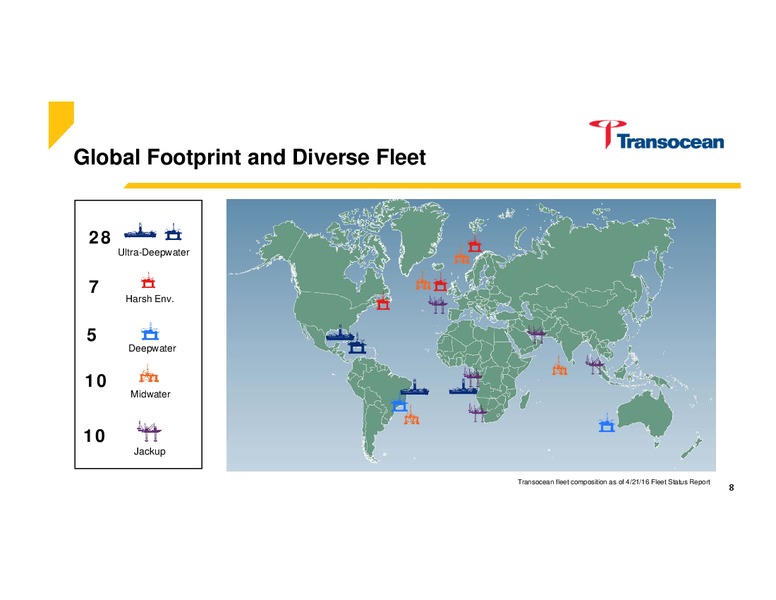This screenshot has height=600, width=776.
Task: Select the red rig near Norway
Action: pyautogui.click(x=474, y=244)
